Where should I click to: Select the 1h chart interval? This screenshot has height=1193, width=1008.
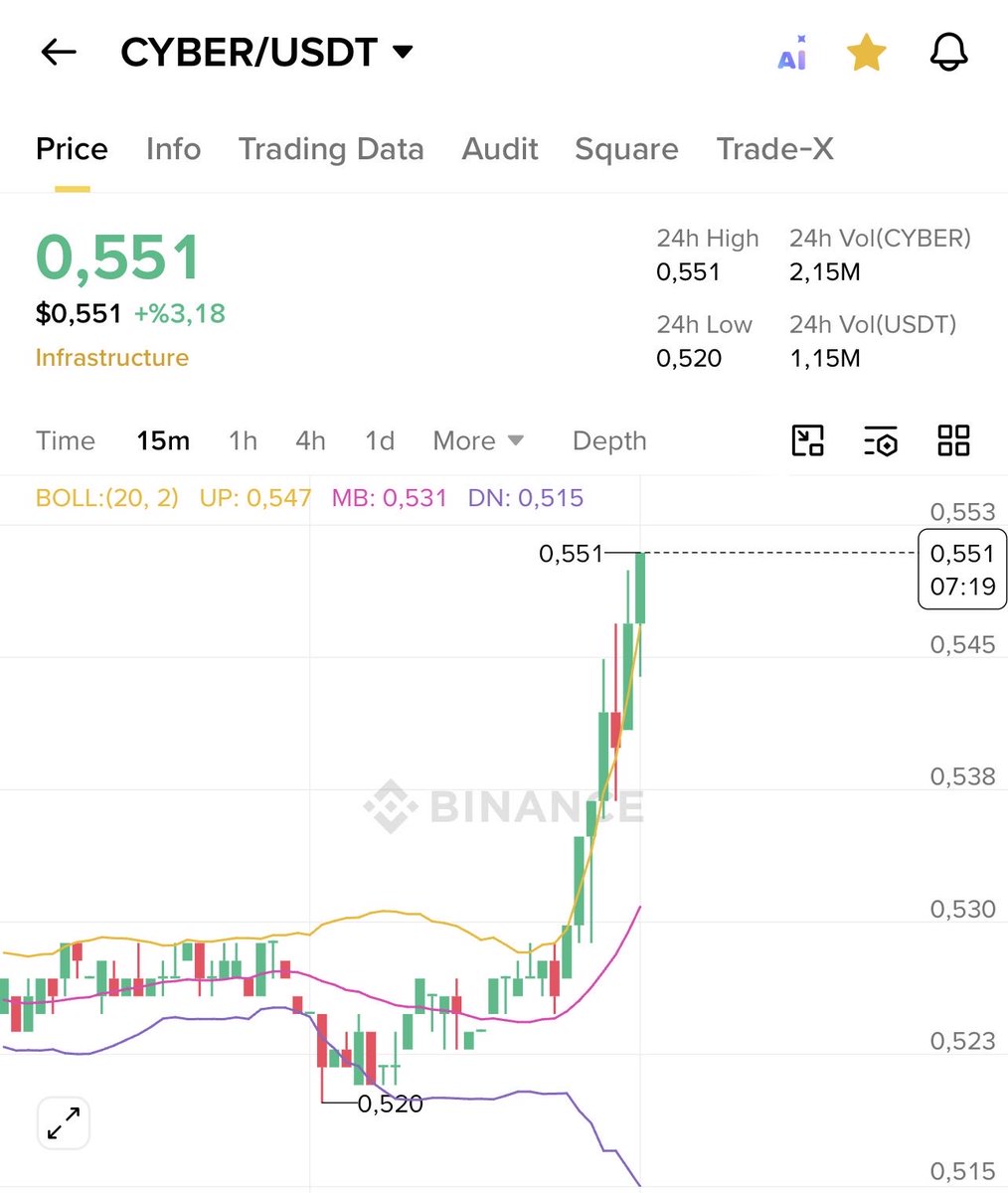point(243,440)
